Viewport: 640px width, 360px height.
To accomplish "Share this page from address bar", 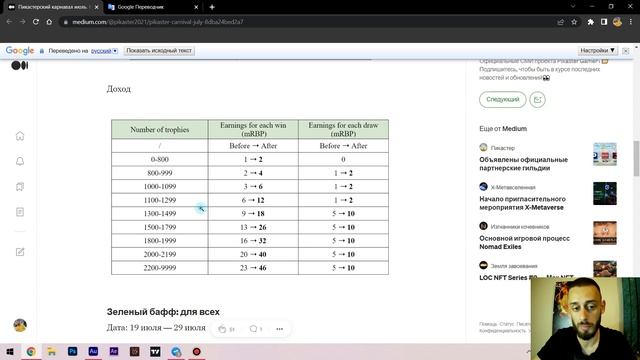I will tap(560, 22).
